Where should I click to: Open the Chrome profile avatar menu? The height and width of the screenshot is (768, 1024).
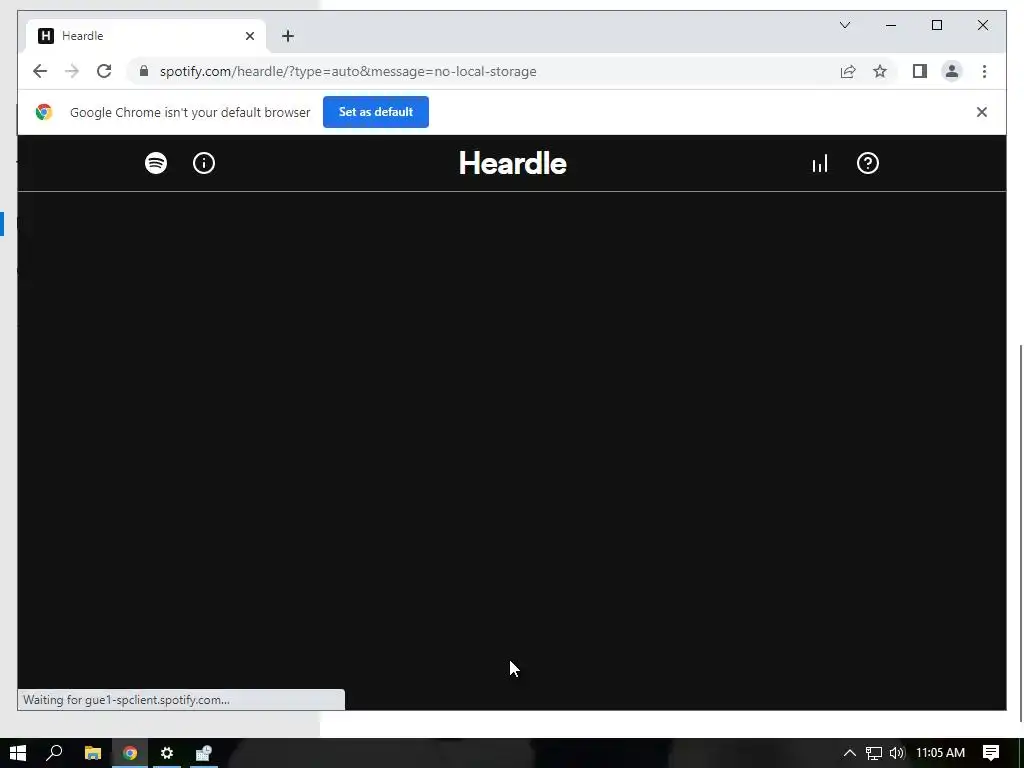click(x=952, y=71)
